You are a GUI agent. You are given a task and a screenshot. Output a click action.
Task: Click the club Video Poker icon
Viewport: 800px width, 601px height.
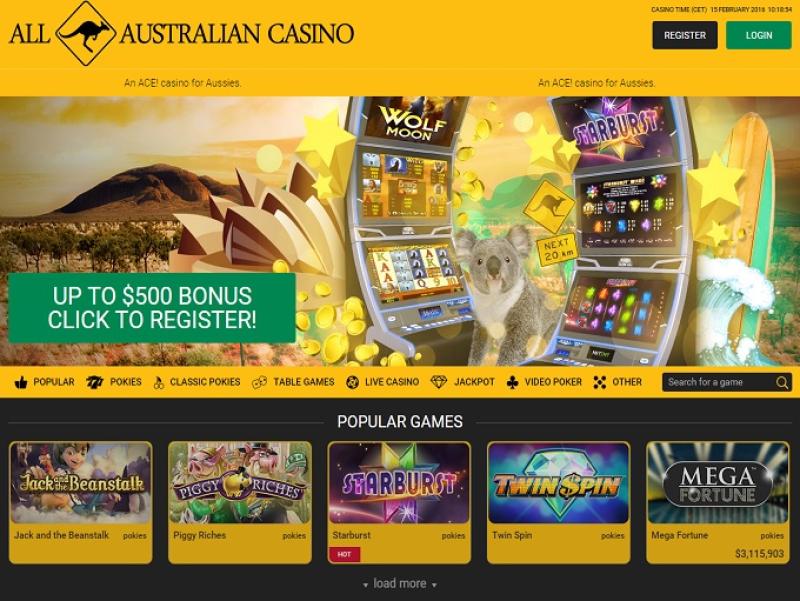pyautogui.click(x=512, y=382)
